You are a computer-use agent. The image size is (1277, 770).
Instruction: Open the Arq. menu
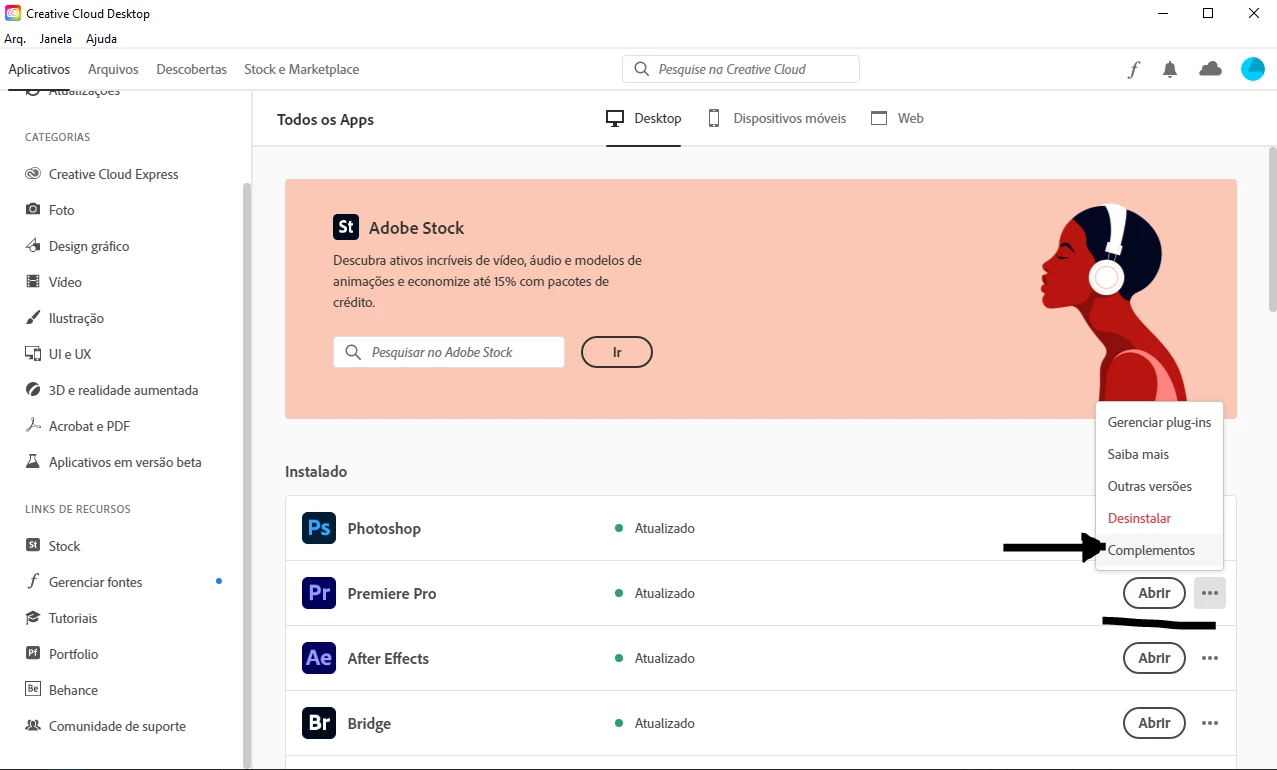coord(15,39)
